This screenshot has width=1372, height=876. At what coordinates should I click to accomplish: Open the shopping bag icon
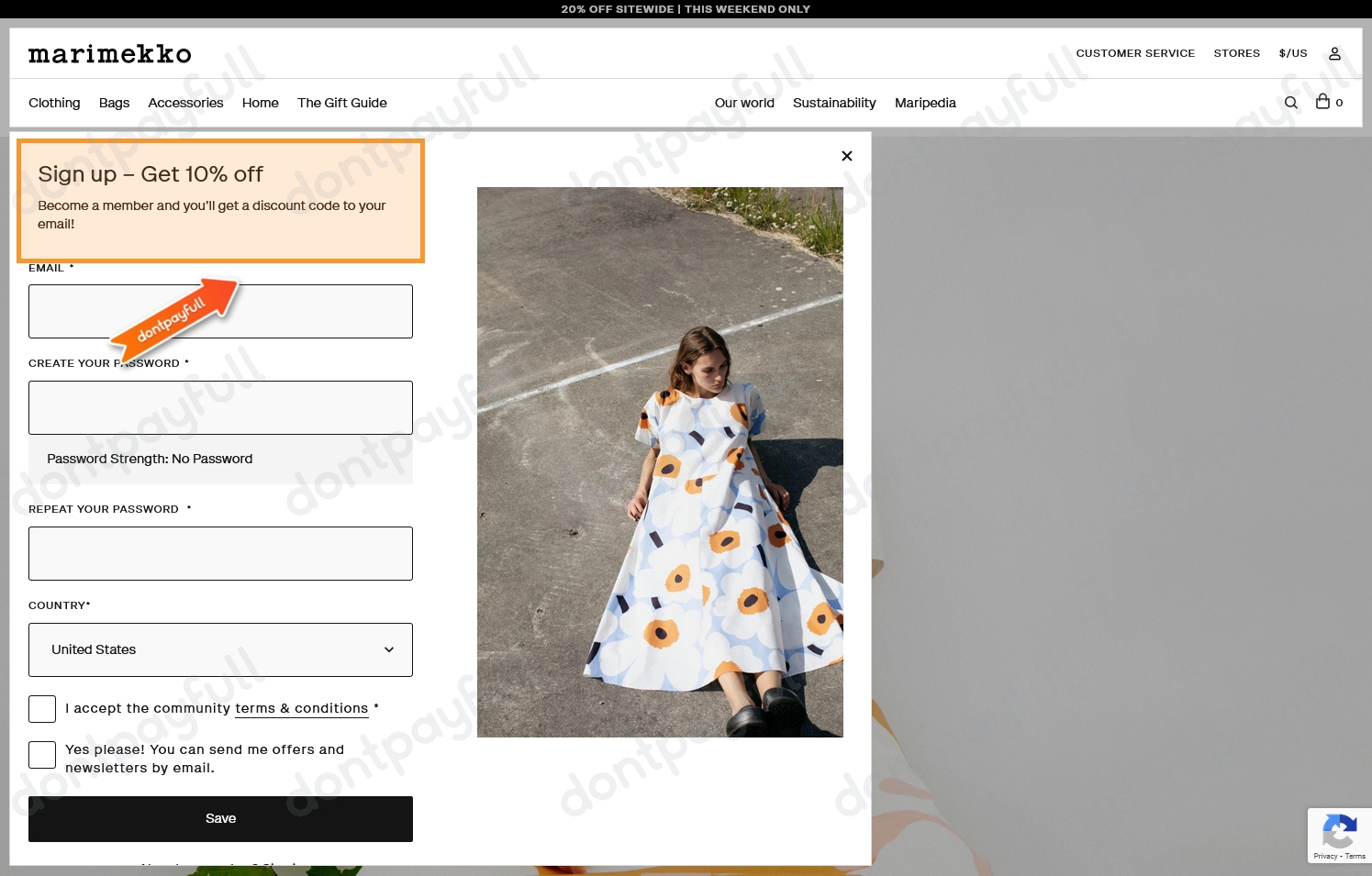(x=1322, y=102)
